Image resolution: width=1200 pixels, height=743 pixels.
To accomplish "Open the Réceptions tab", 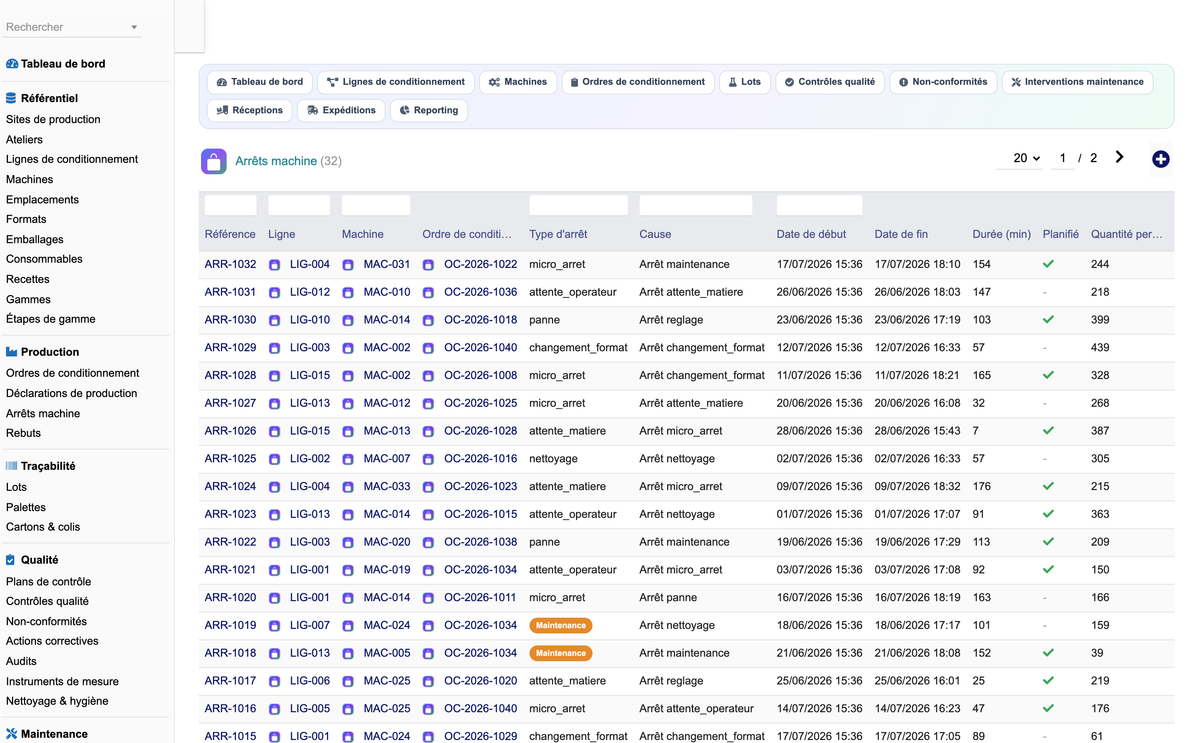I will [250, 110].
